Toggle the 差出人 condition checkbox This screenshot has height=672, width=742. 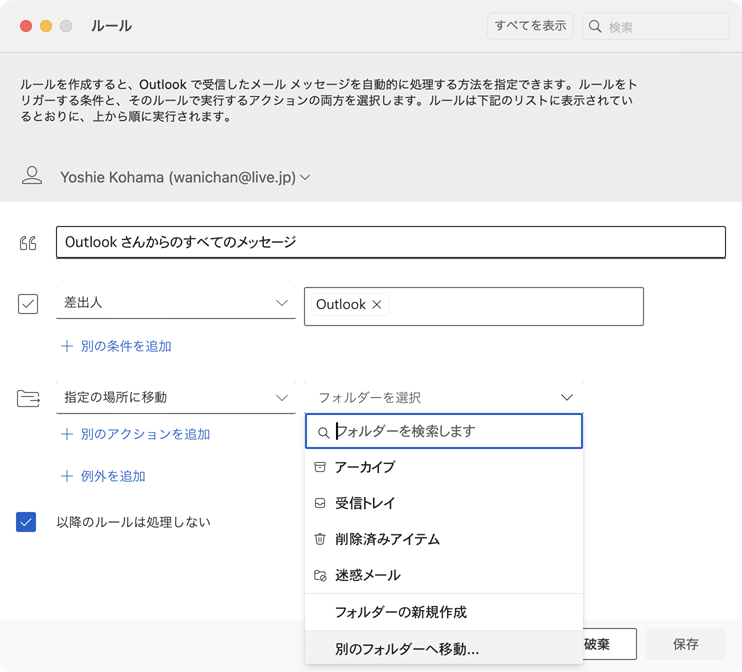28,303
